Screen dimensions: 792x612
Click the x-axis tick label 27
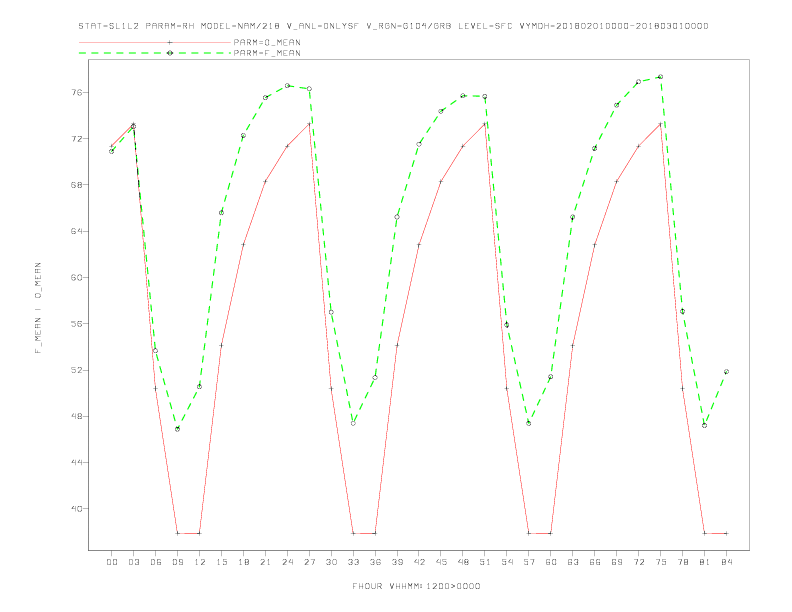(x=309, y=562)
